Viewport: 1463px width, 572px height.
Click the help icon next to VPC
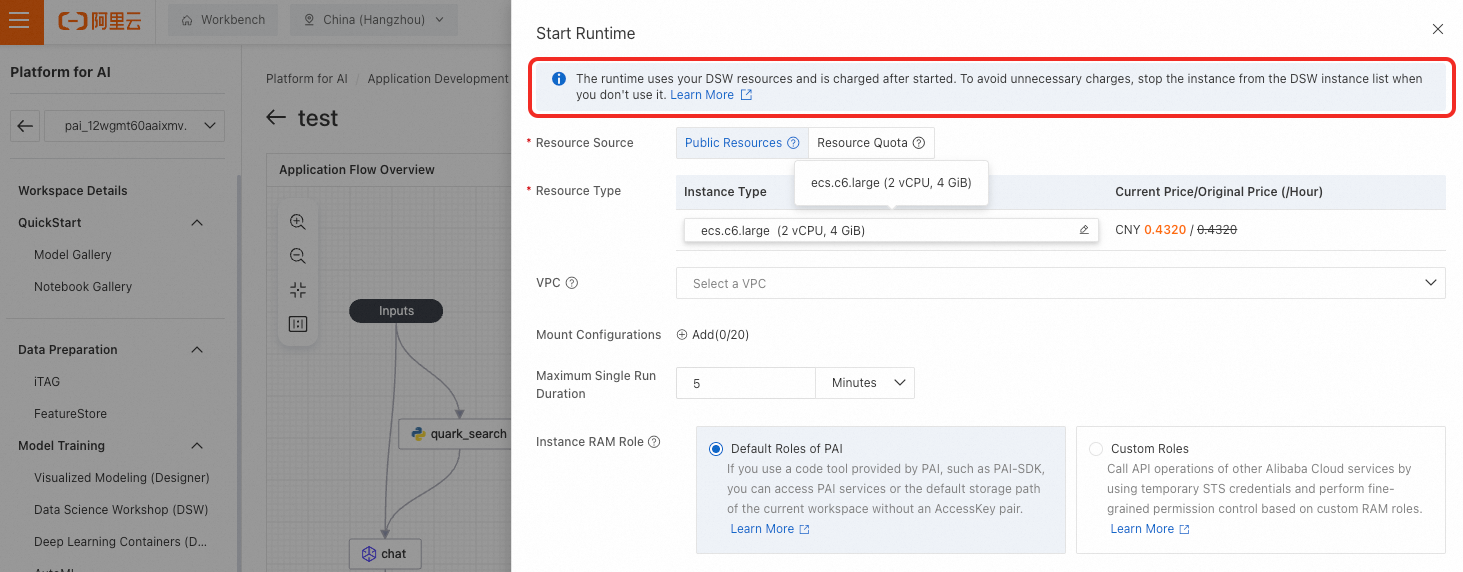(572, 283)
